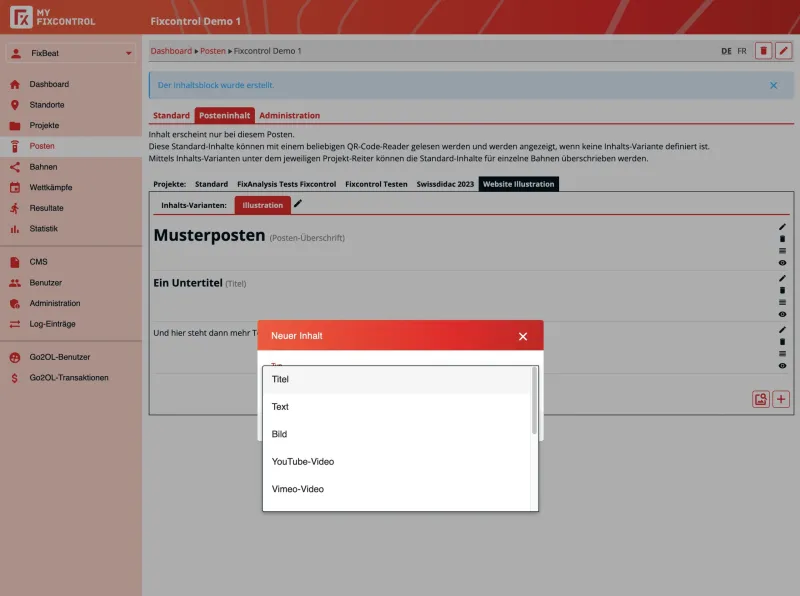Select Swissdidac 2023 project tab
800x596 pixels.
coord(445,184)
